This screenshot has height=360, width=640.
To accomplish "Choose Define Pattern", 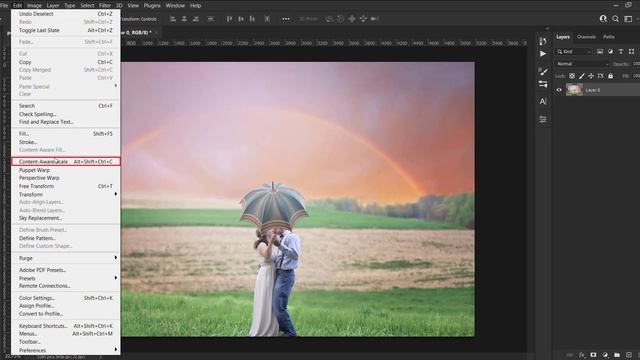I will point(65,238).
